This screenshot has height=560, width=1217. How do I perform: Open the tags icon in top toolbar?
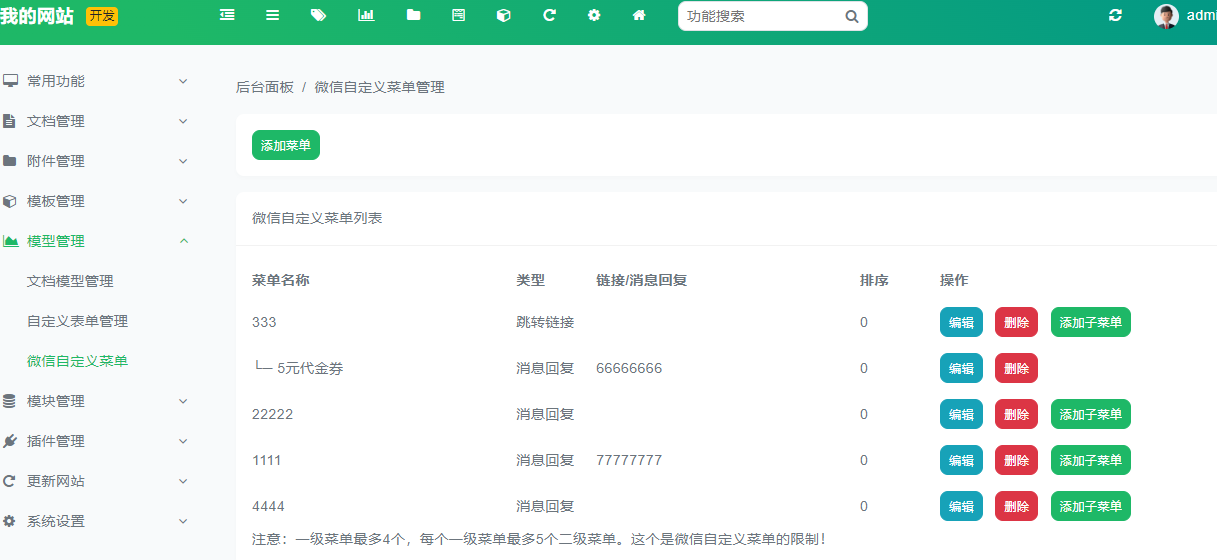(x=319, y=16)
